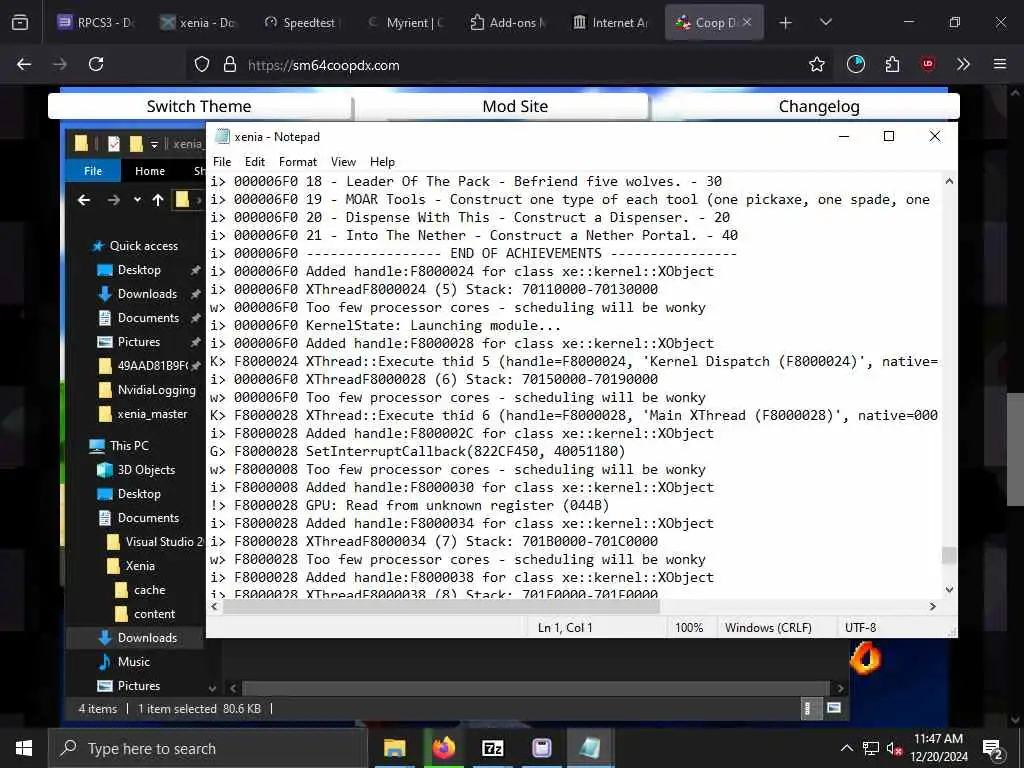Image resolution: width=1024 pixels, height=768 pixels.
Task: Switch to the Internet Archive tab
Action: click(611, 23)
